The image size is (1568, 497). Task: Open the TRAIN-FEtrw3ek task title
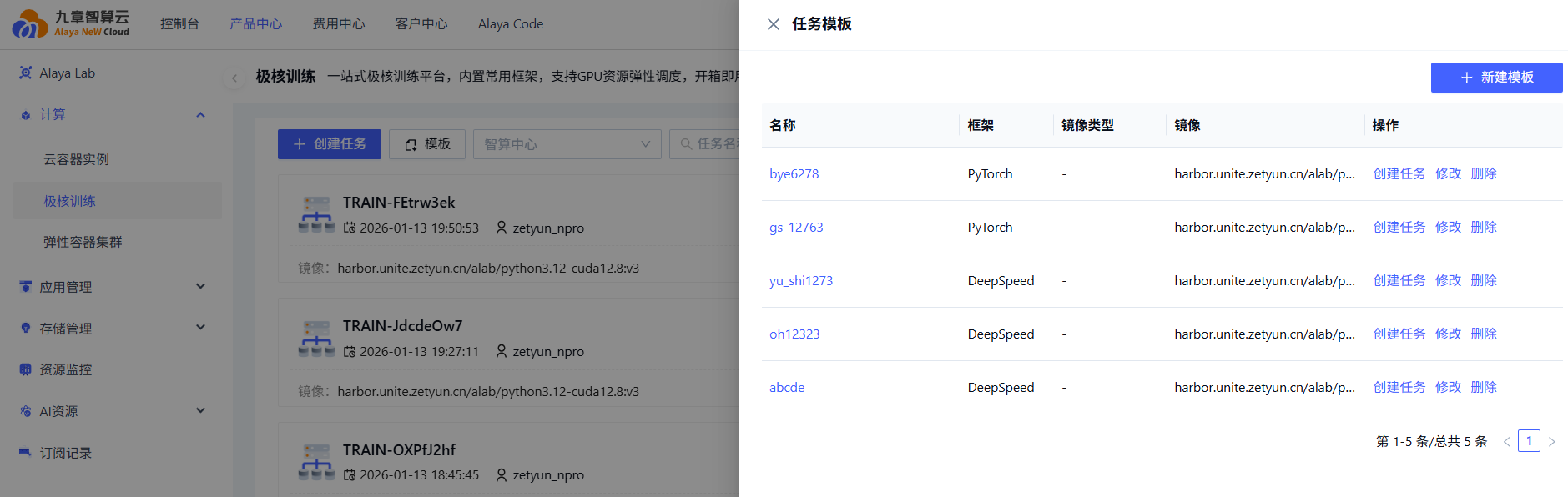click(399, 203)
